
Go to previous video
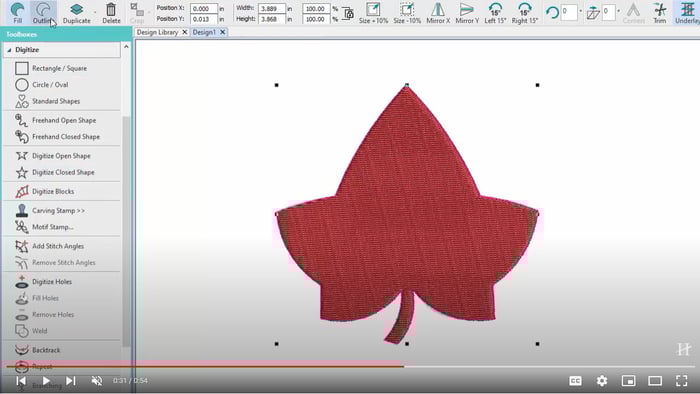click(21, 381)
